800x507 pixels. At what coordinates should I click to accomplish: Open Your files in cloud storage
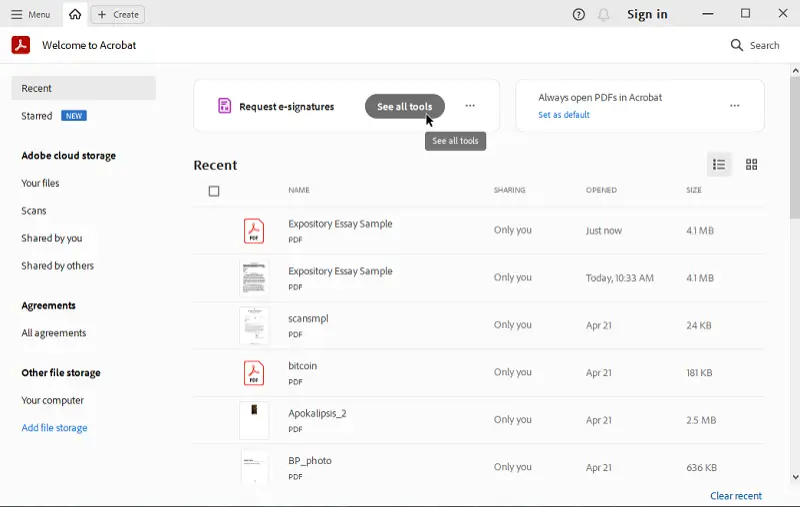[40, 183]
